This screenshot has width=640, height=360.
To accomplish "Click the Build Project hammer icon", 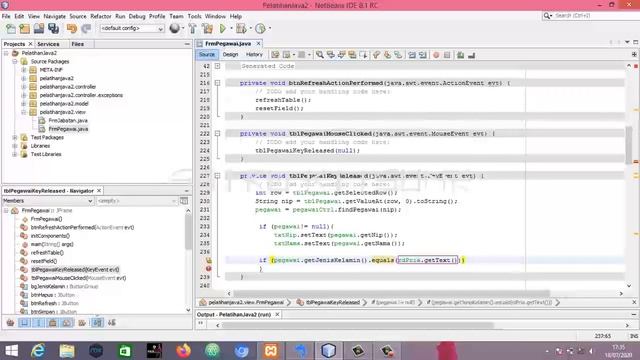I will 193,29.
